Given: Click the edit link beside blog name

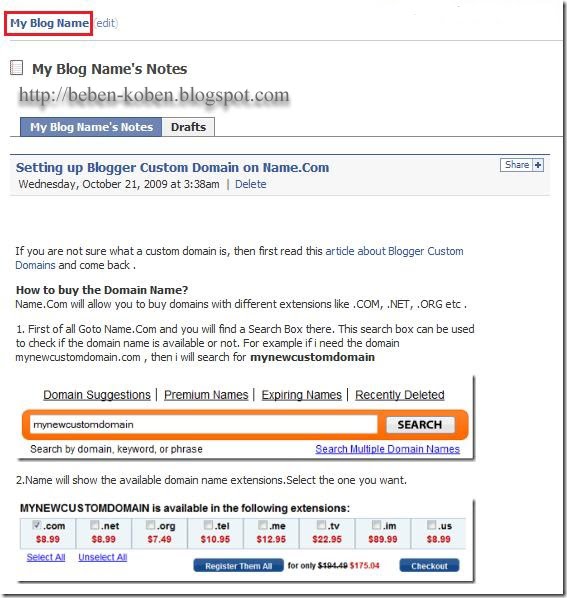Looking at the screenshot, I should click(106, 23).
